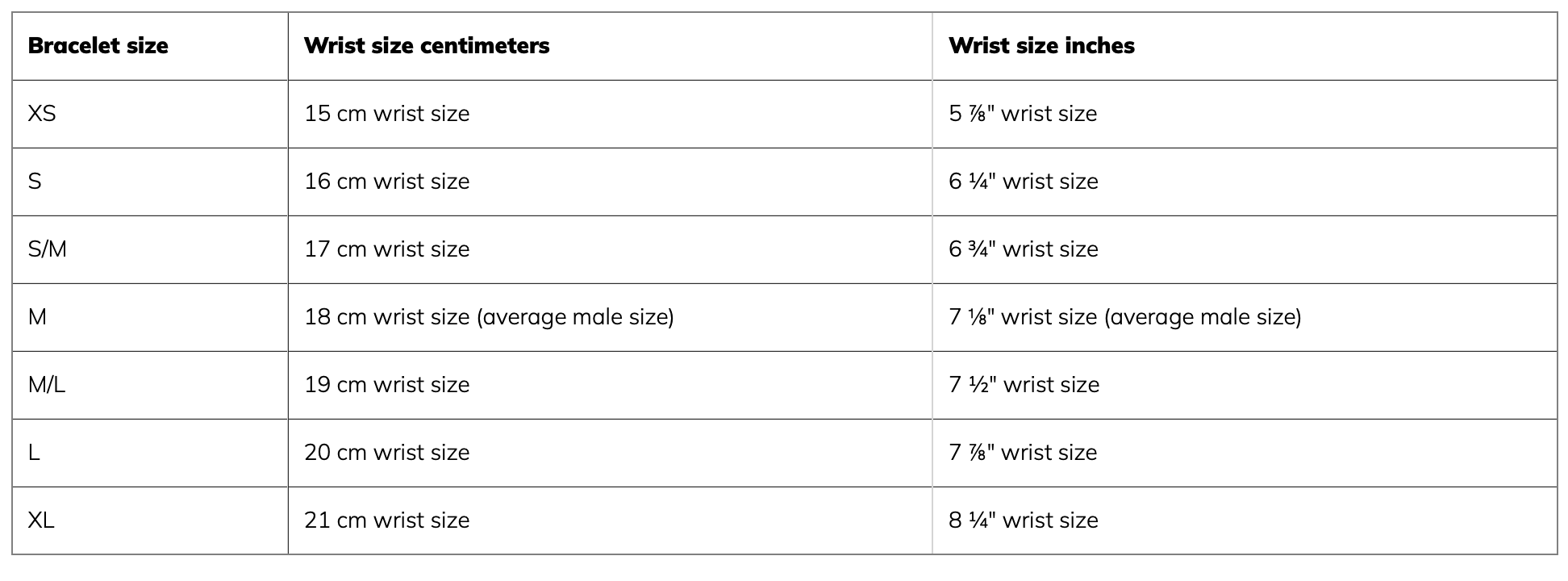Click the Bracelet size column header
1568x581 pixels.
[x=98, y=46]
